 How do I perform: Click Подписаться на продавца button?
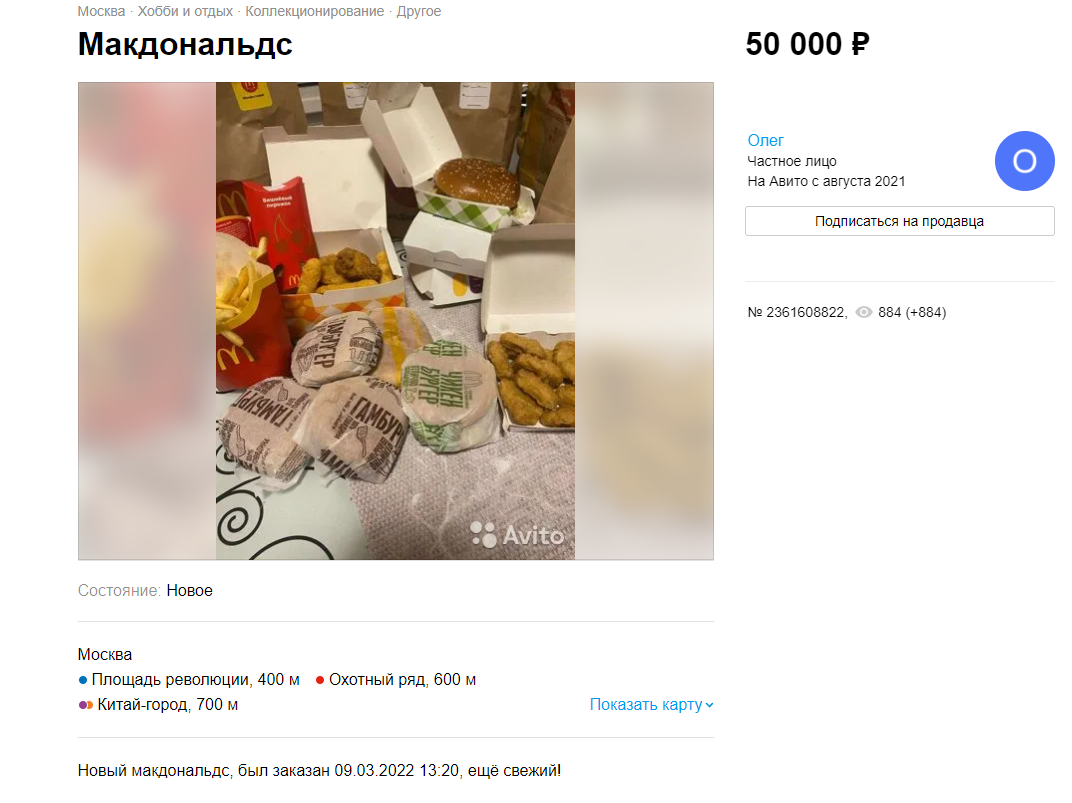(899, 221)
